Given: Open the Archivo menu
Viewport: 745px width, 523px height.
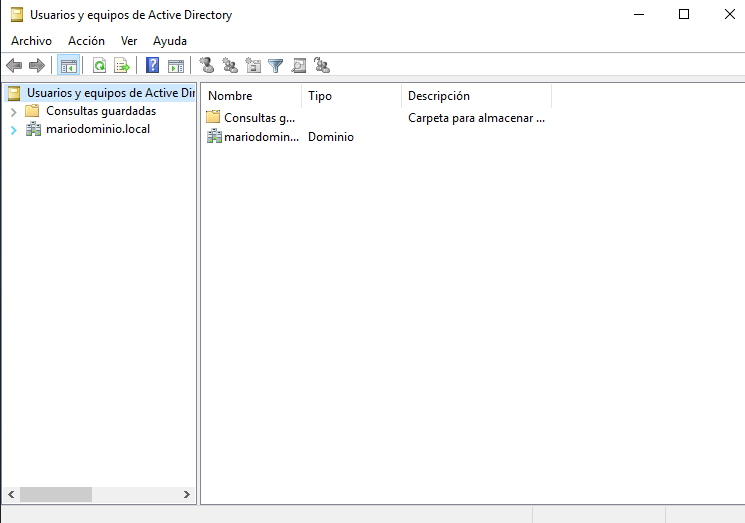Looking at the screenshot, I should pyautogui.click(x=31, y=41).
